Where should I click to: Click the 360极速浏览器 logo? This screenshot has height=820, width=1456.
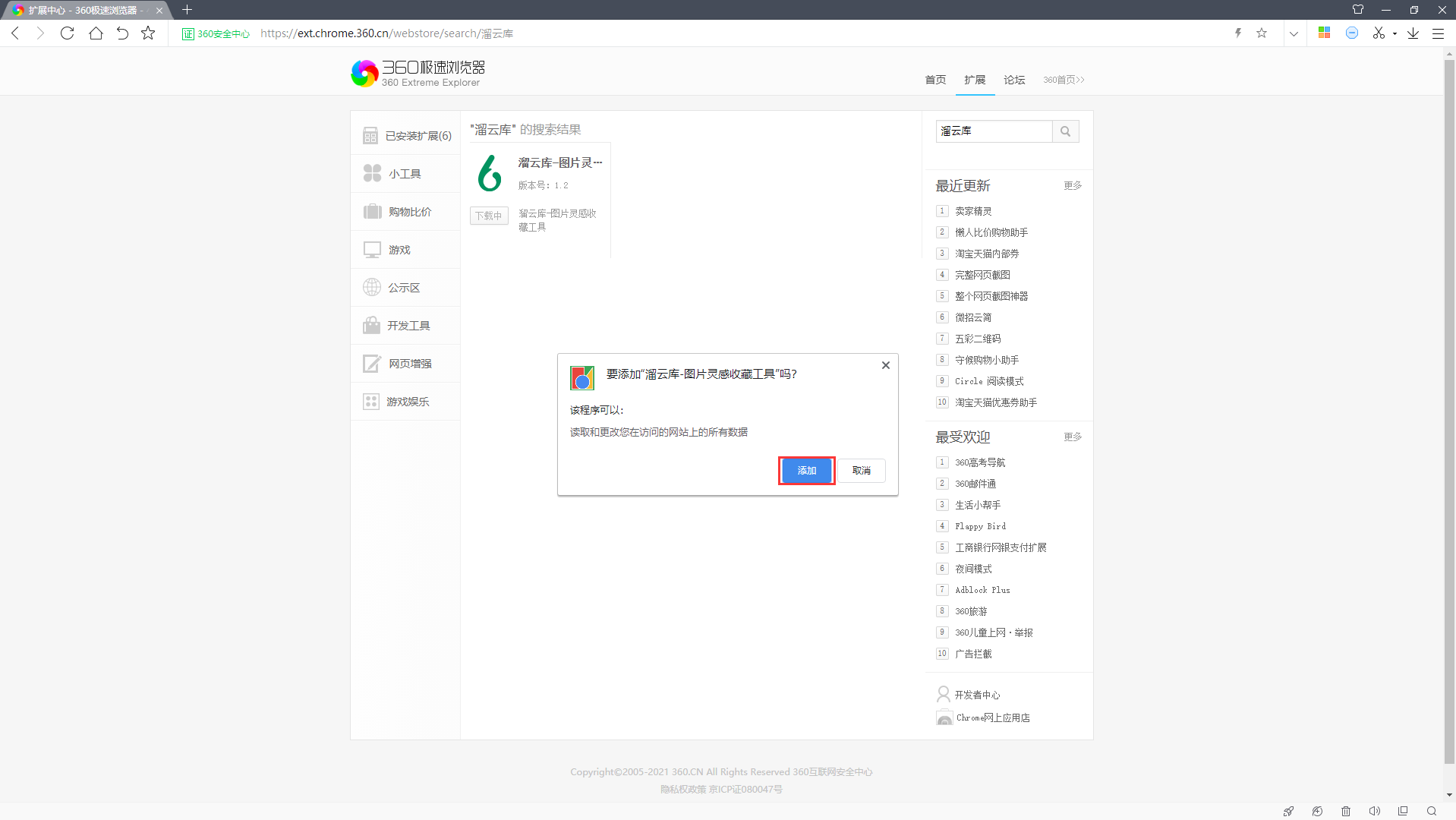418,74
